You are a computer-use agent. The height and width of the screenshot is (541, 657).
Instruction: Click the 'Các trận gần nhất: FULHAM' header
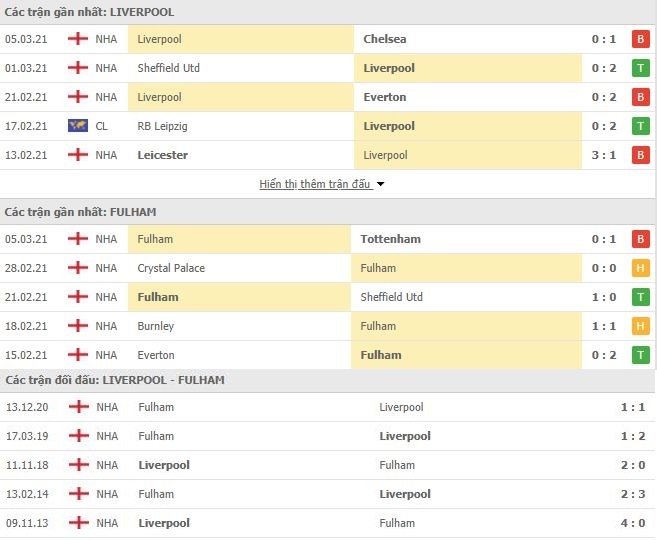pyautogui.click(x=80, y=212)
